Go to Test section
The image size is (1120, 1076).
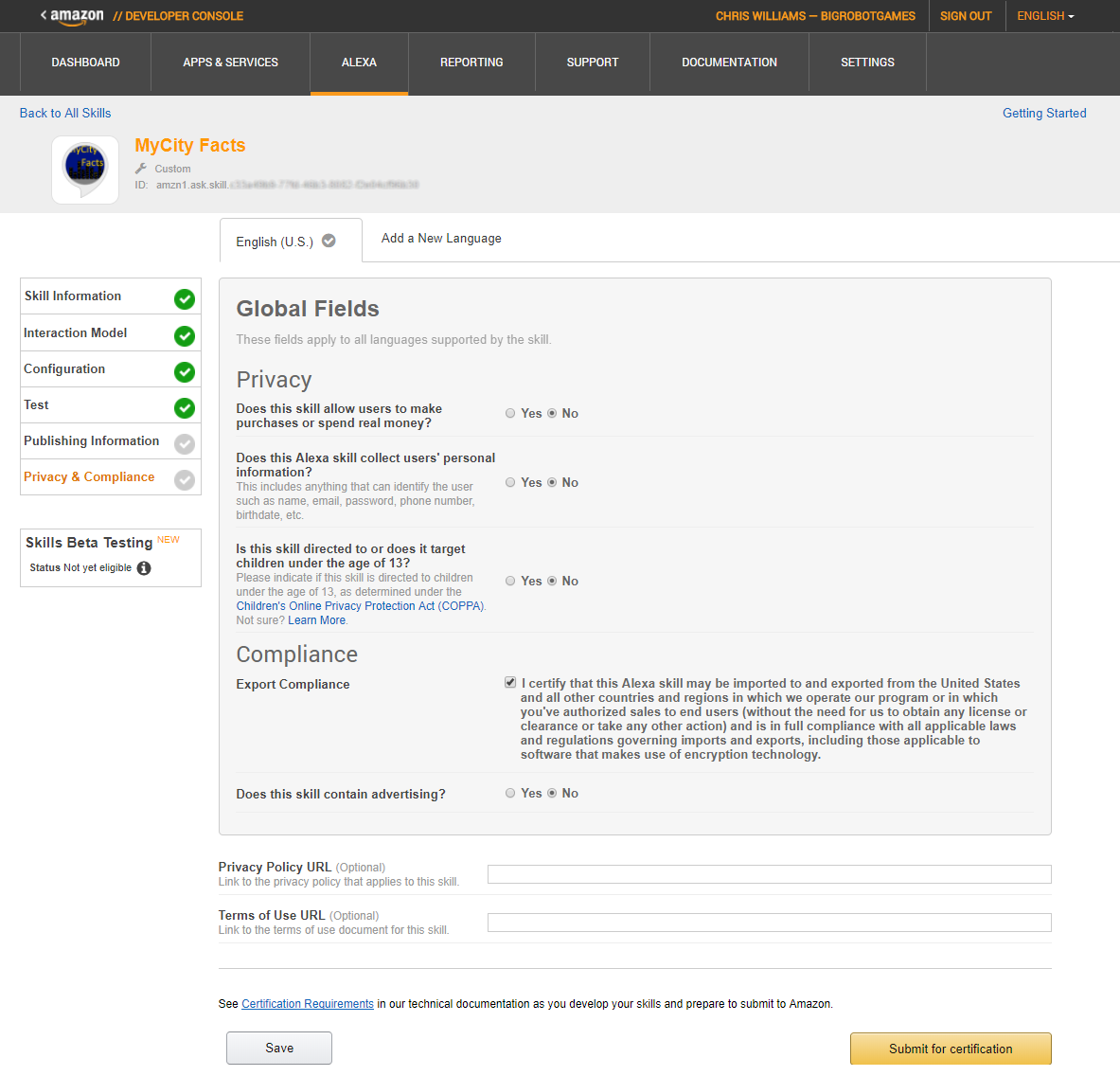[111, 405]
